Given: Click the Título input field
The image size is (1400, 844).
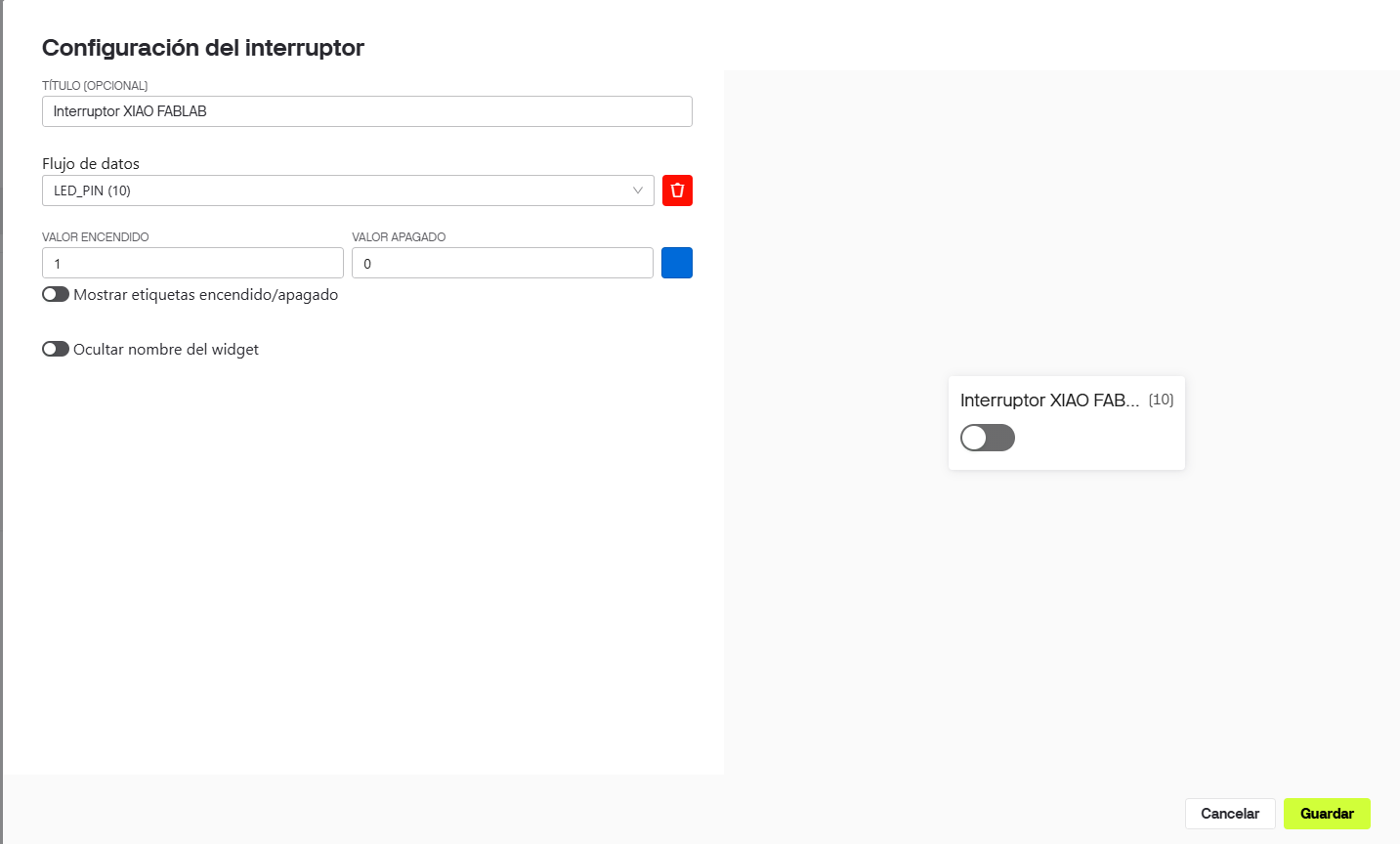Looking at the screenshot, I should (367, 111).
